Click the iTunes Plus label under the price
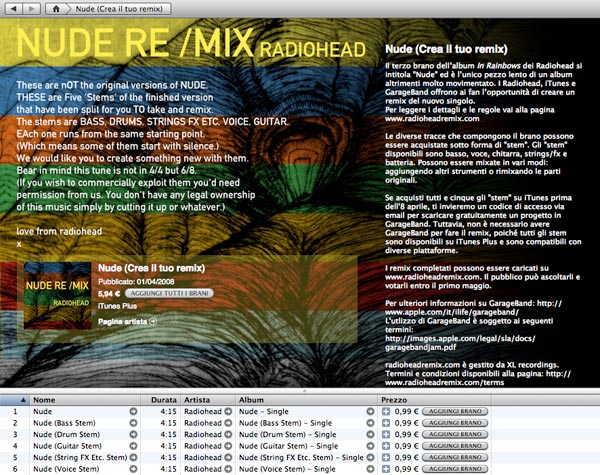The height and width of the screenshot is (475, 600). pyautogui.click(x=117, y=306)
